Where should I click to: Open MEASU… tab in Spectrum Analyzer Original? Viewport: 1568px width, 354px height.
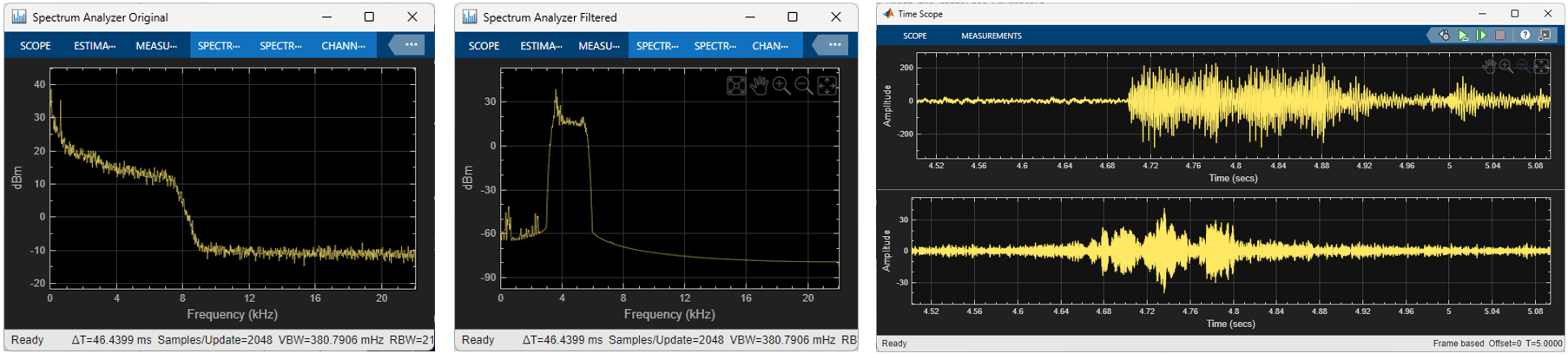coord(156,46)
